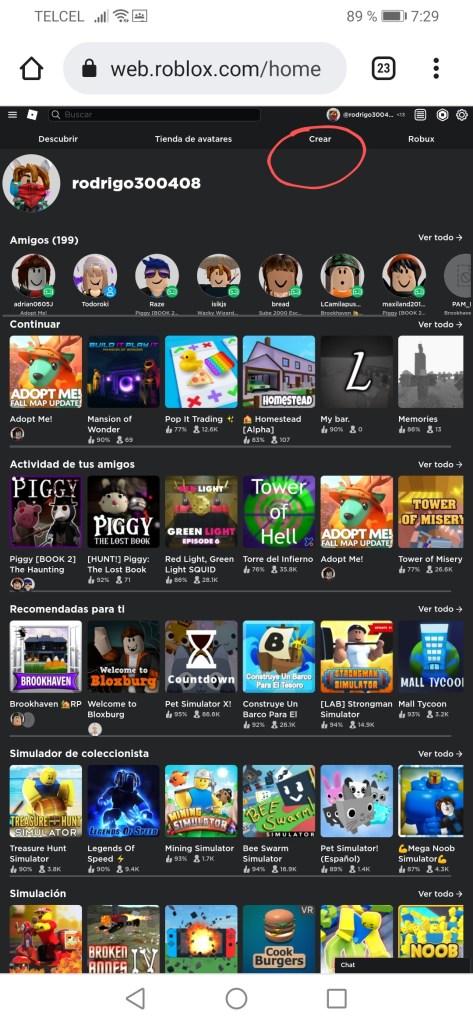Open the Roblox settings gear
The width and height of the screenshot is (473, 1024).
462,115
